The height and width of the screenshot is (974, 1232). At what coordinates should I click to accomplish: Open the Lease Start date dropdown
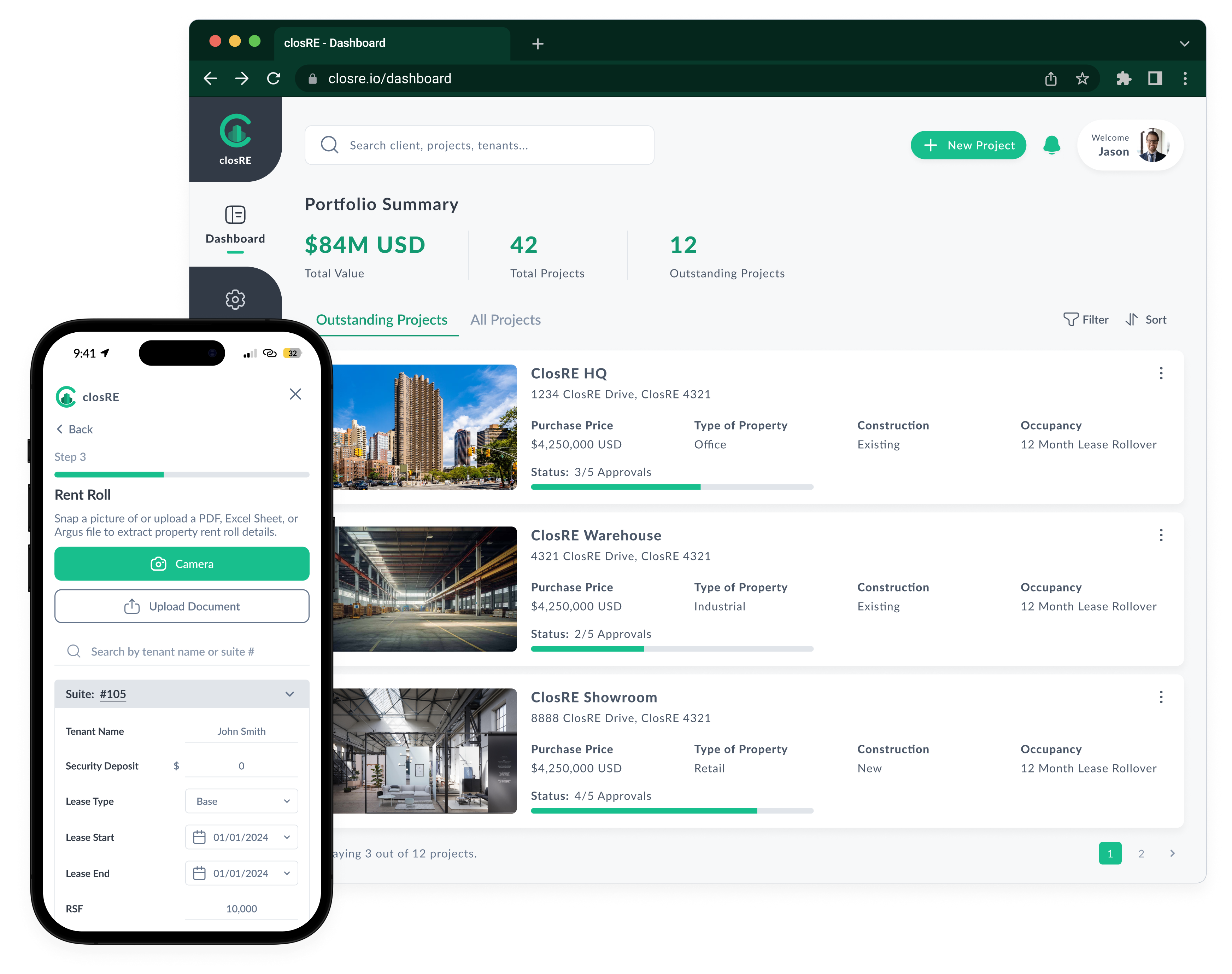[x=241, y=837]
